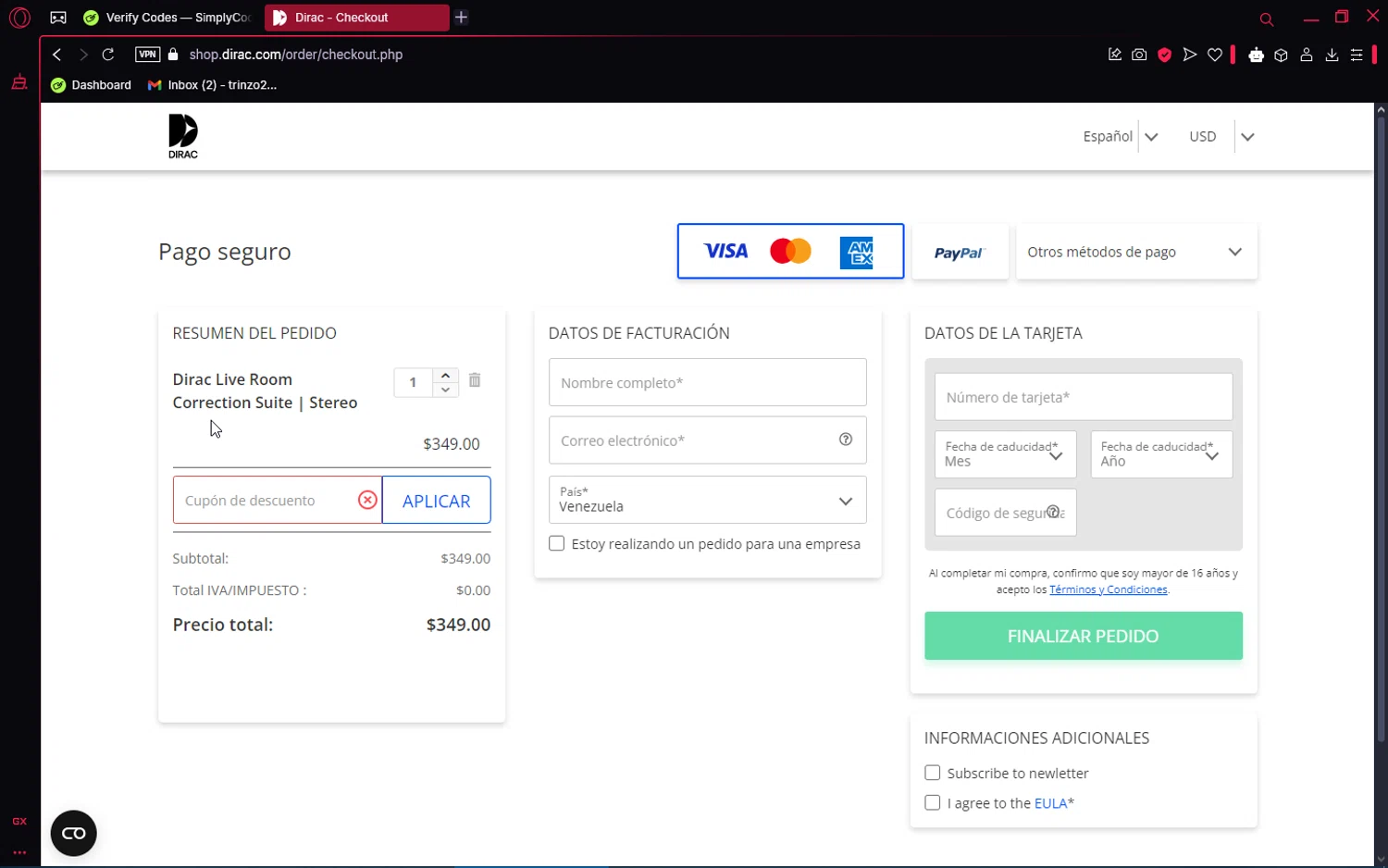Check the company order checkbox

[557, 543]
